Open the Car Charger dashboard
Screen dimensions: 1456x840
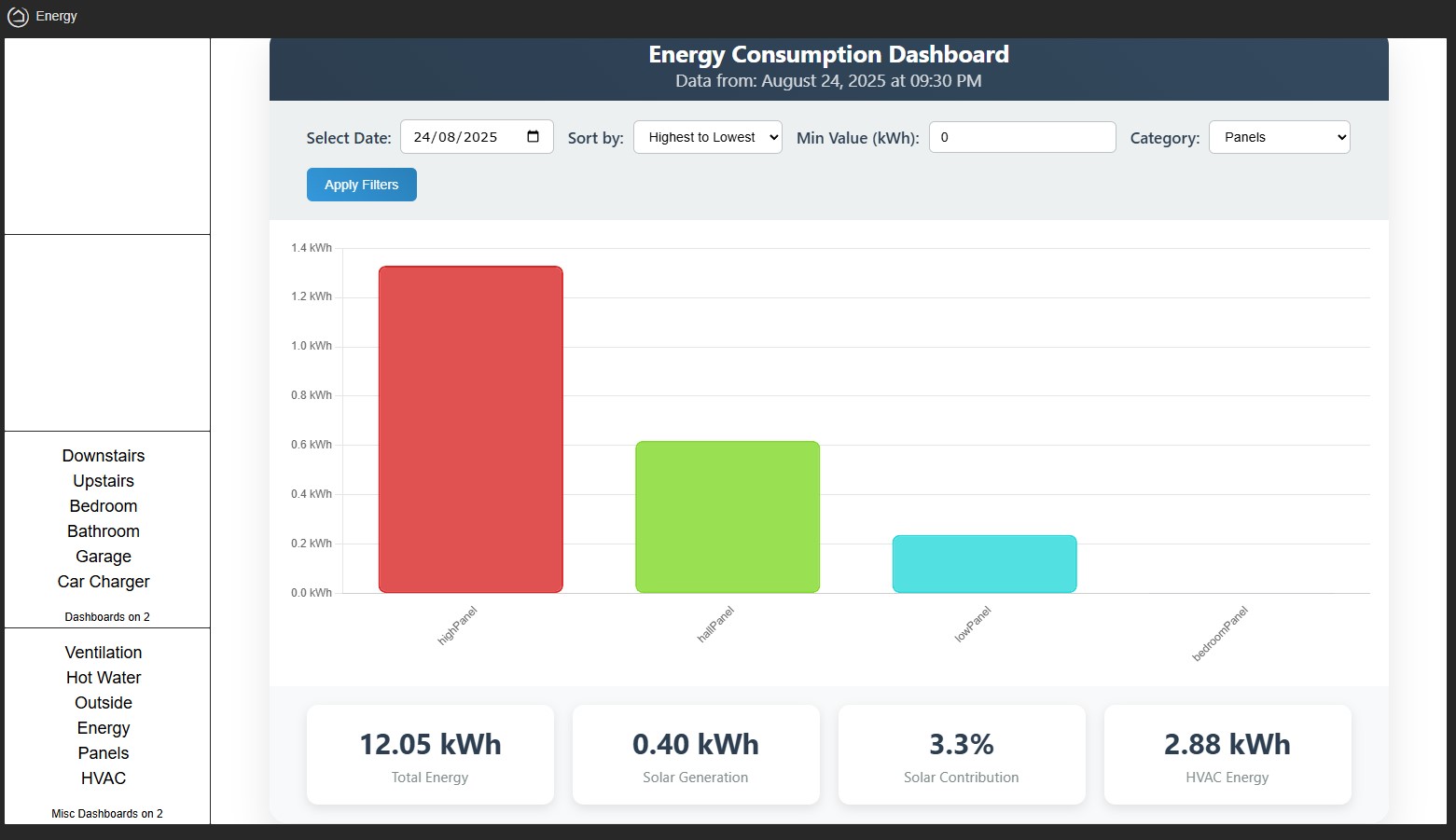[x=104, y=582]
